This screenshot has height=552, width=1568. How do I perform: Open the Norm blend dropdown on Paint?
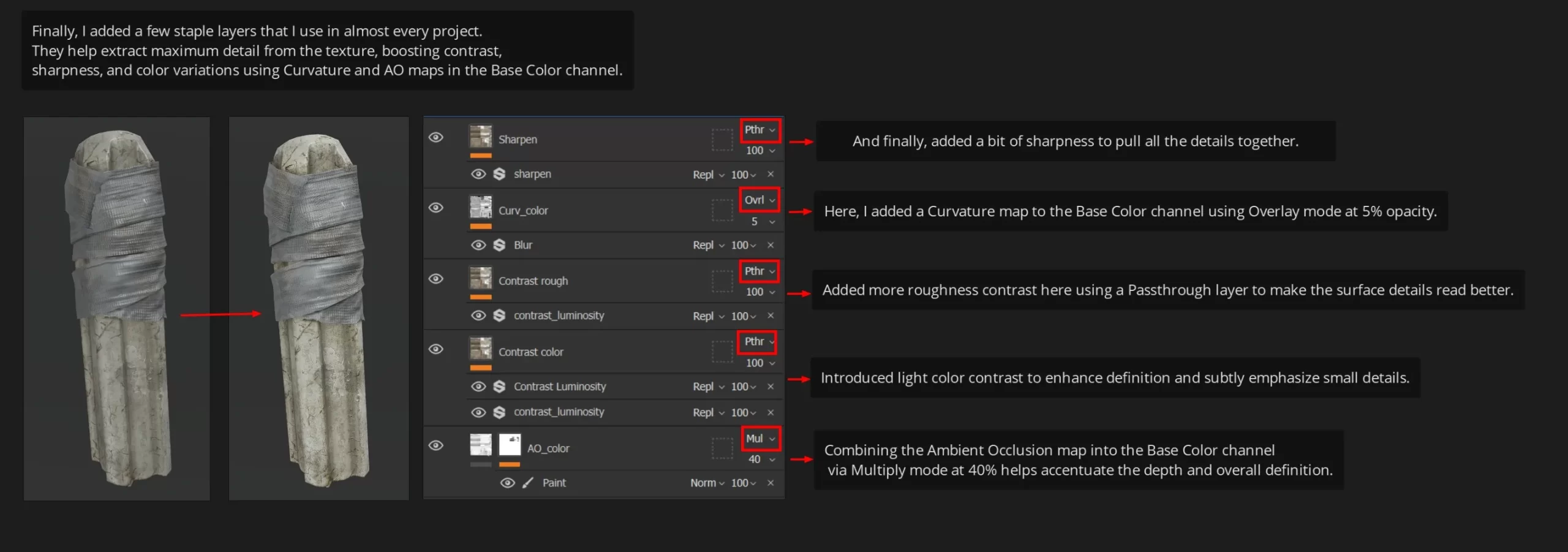(707, 483)
